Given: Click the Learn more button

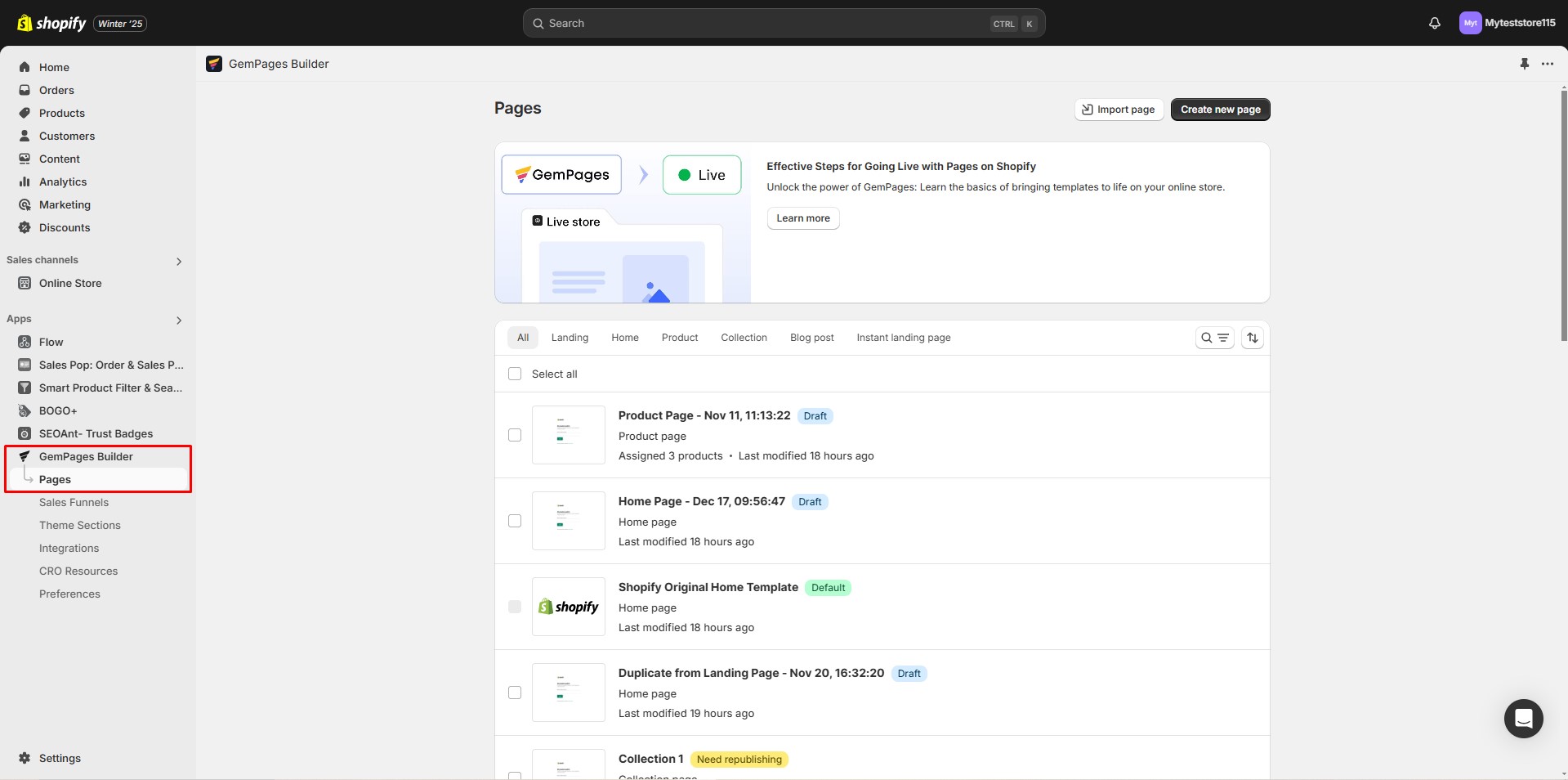Looking at the screenshot, I should point(802,217).
